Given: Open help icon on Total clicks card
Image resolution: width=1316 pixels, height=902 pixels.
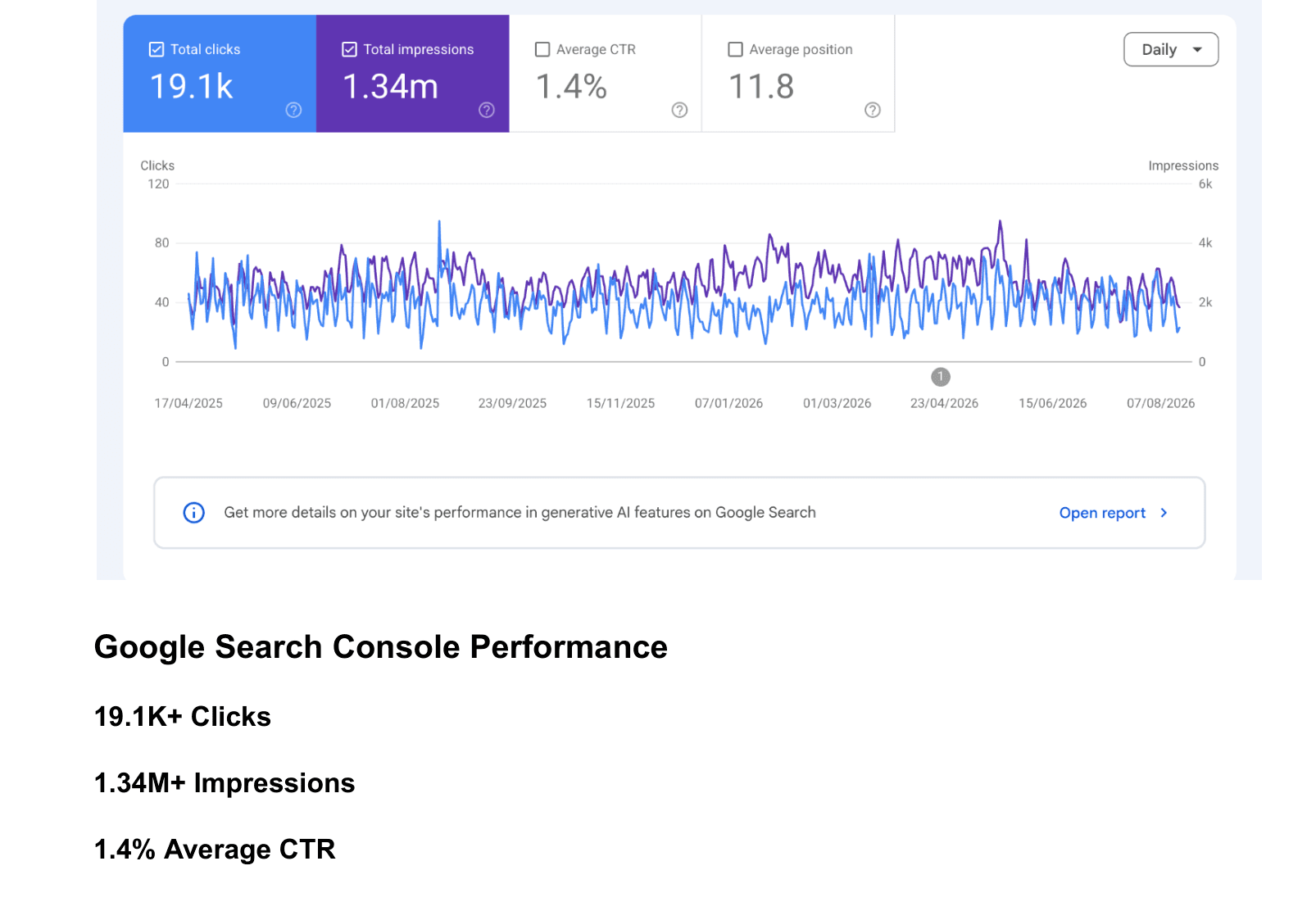Looking at the screenshot, I should [293, 110].
